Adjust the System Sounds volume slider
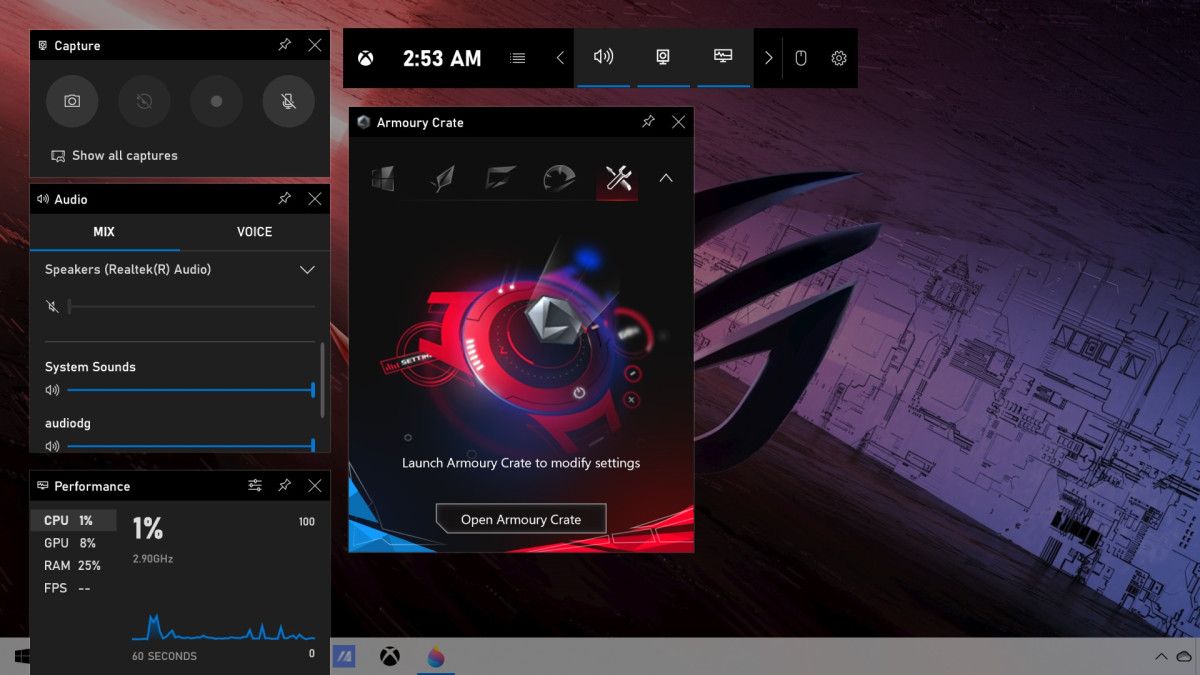This screenshot has width=1200, height=675. click(x=190, y=390)
